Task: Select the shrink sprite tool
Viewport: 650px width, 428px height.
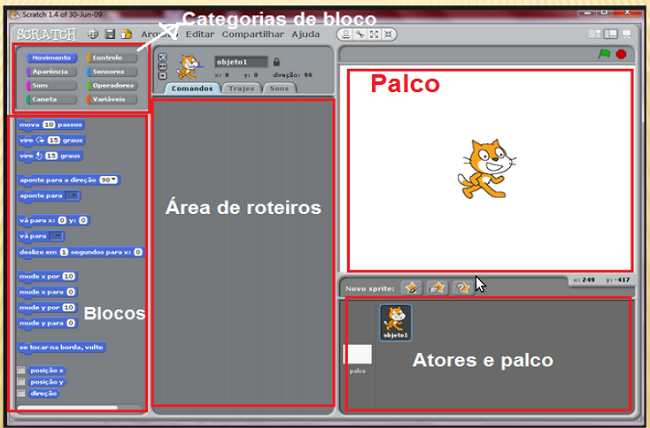Action: (x=388, y=34)
